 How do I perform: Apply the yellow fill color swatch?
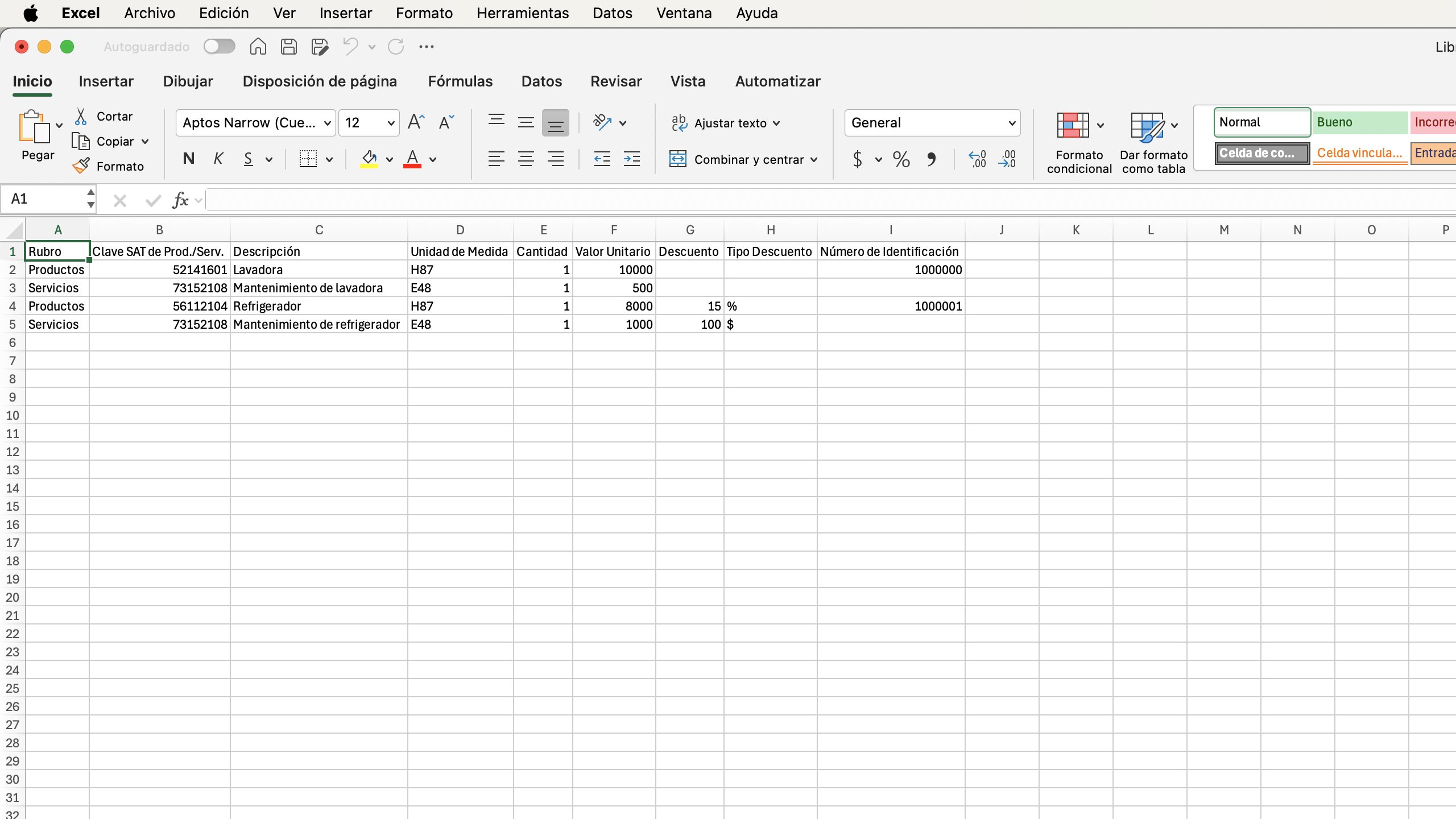coord(369,159)
